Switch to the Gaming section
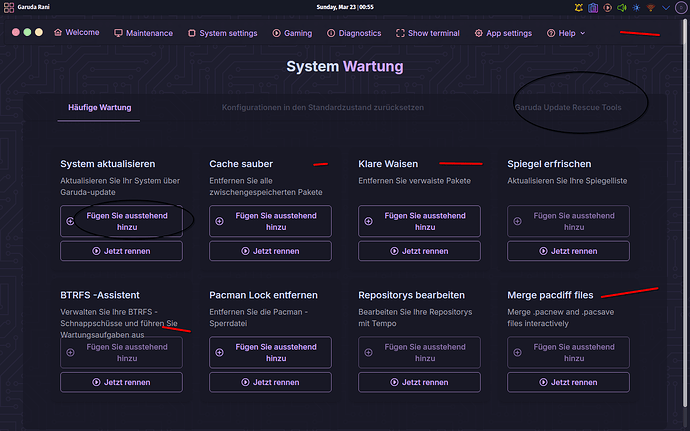 [x=292, y=33]
